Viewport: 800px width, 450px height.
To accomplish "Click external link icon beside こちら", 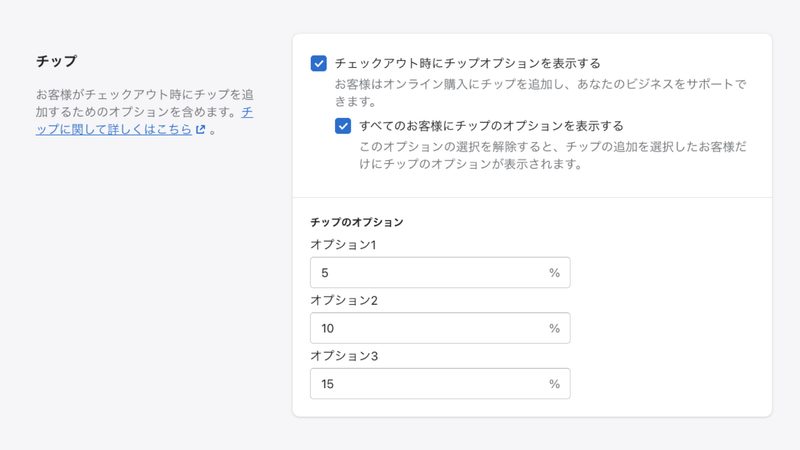I will point(201,130).
